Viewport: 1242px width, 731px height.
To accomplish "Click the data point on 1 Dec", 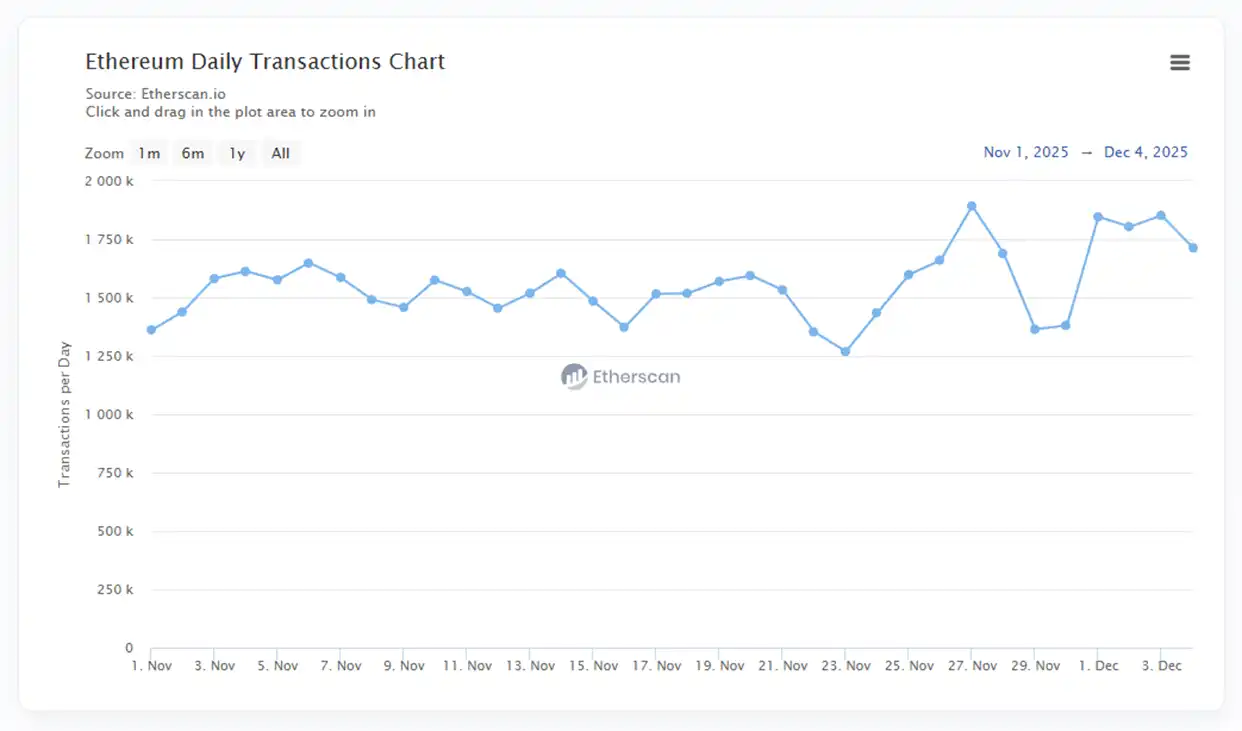I will (1098, 217).
